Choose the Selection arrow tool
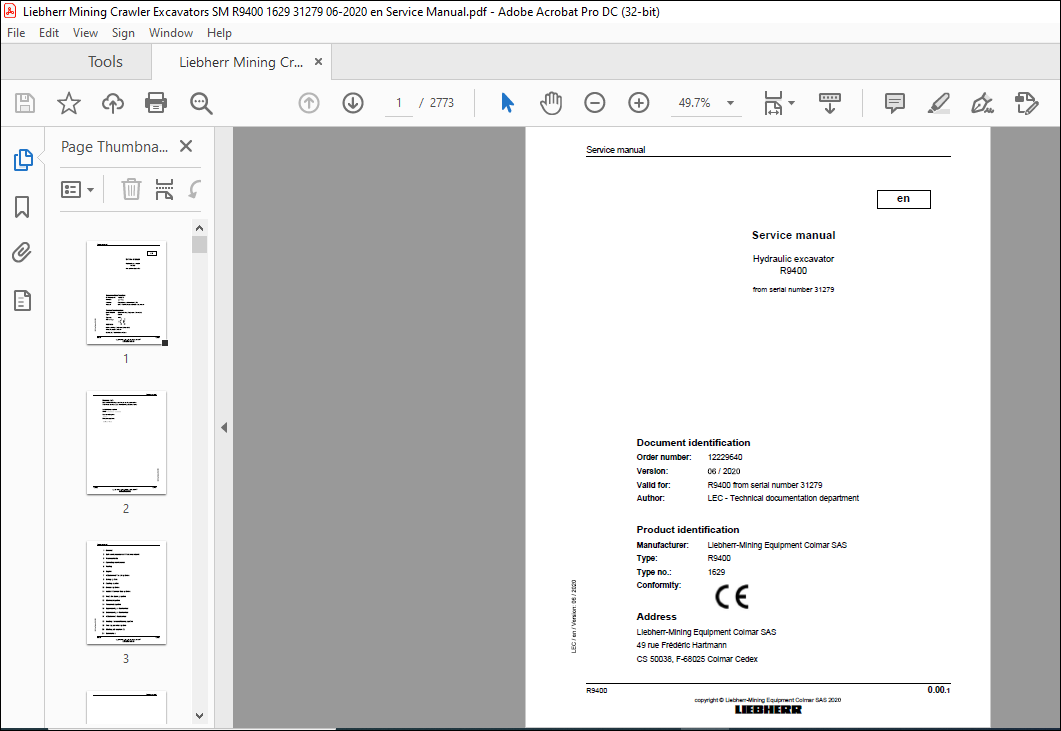This screenshot has height=731, width=1061. coord(507,103)
